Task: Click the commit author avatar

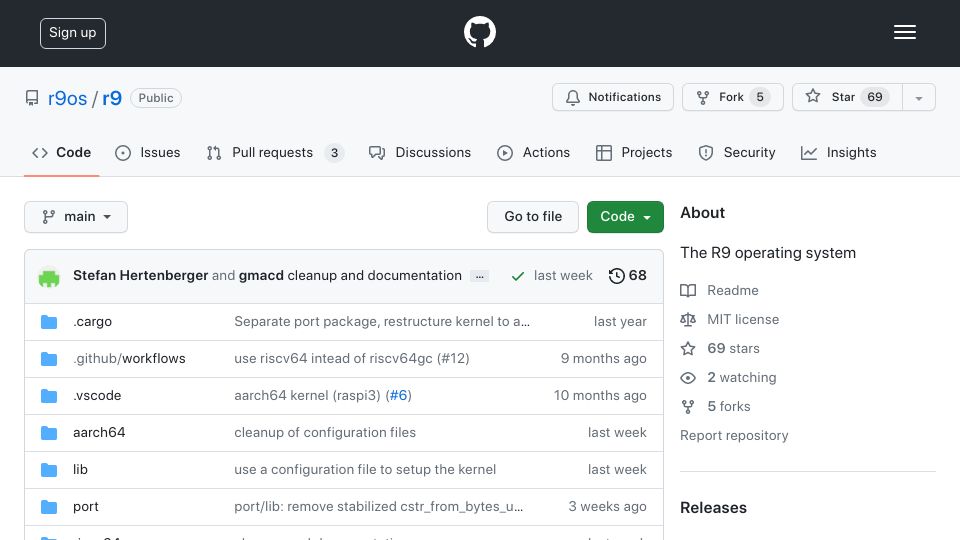Action: click(x=49, y=277)
